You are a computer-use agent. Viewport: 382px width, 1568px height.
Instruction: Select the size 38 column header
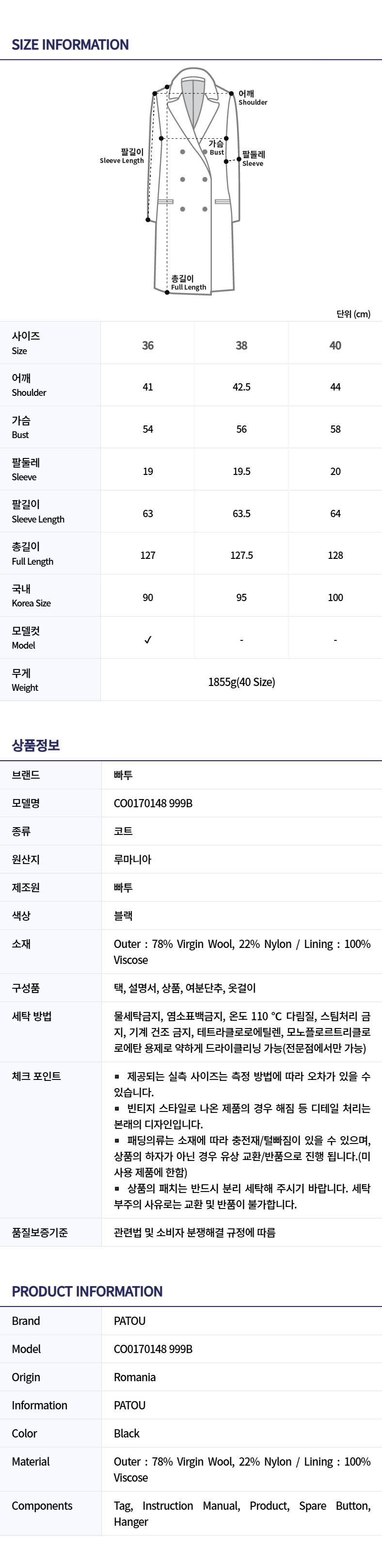pyautogui.click(x=241, y=345)
